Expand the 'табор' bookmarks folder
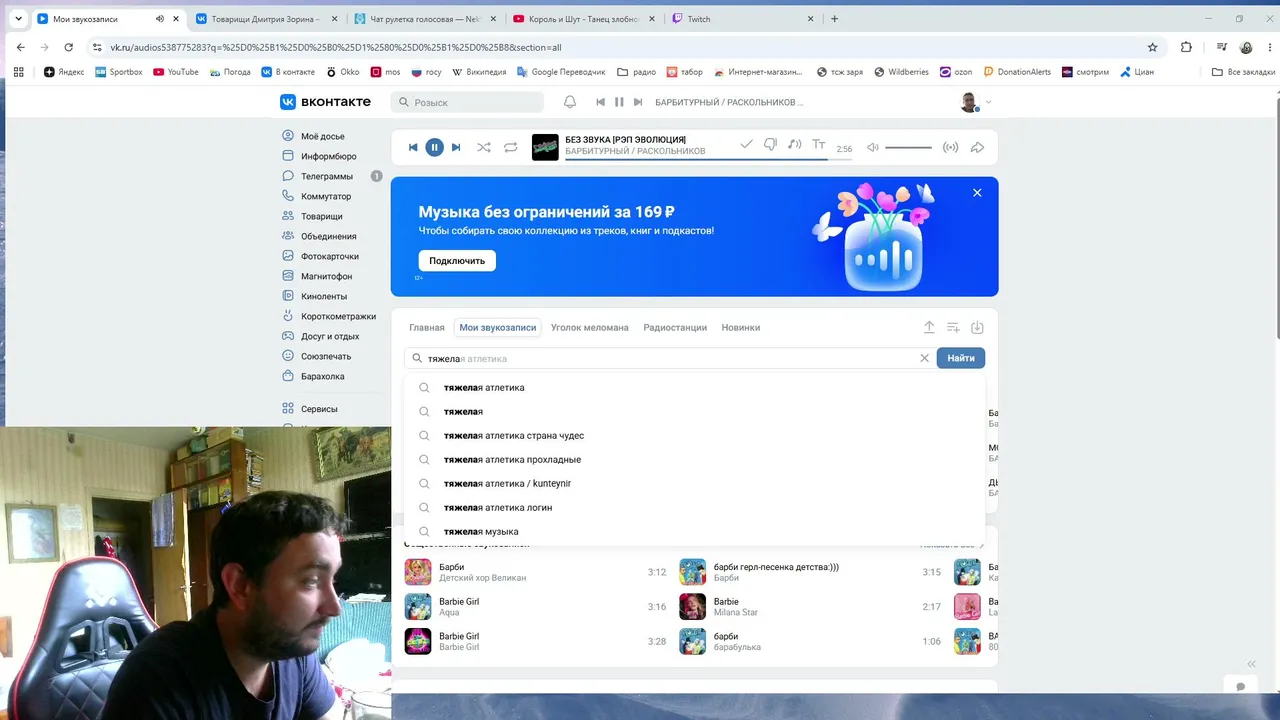Viewport: 1280px width, 720px height. (684, 72)
